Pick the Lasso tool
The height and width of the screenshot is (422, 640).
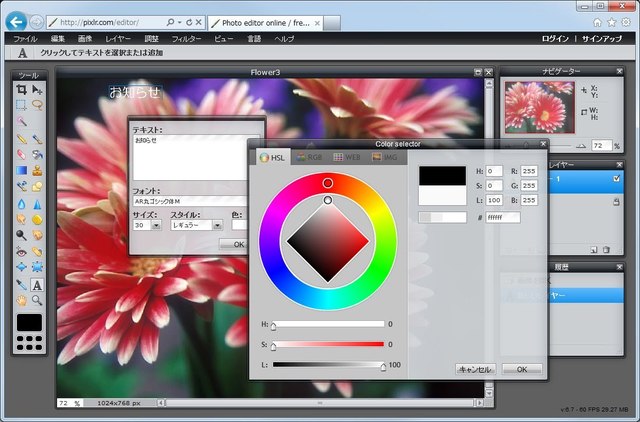(x=38, y=104)
